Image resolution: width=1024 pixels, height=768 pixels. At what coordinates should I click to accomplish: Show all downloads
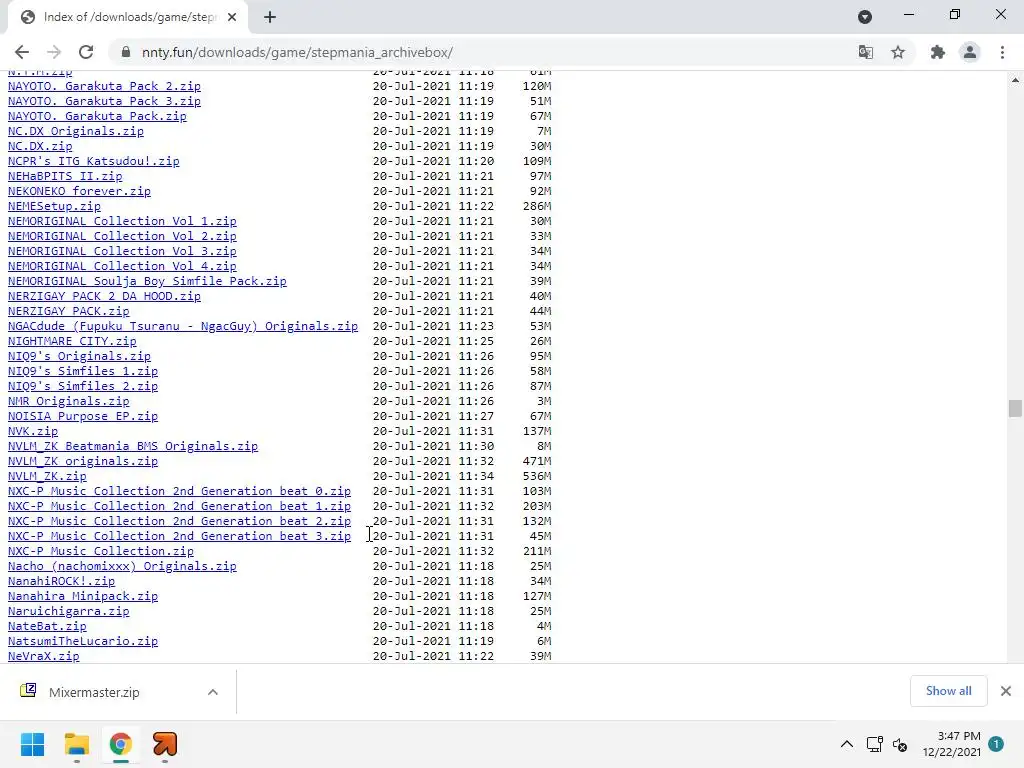(948, 691)
